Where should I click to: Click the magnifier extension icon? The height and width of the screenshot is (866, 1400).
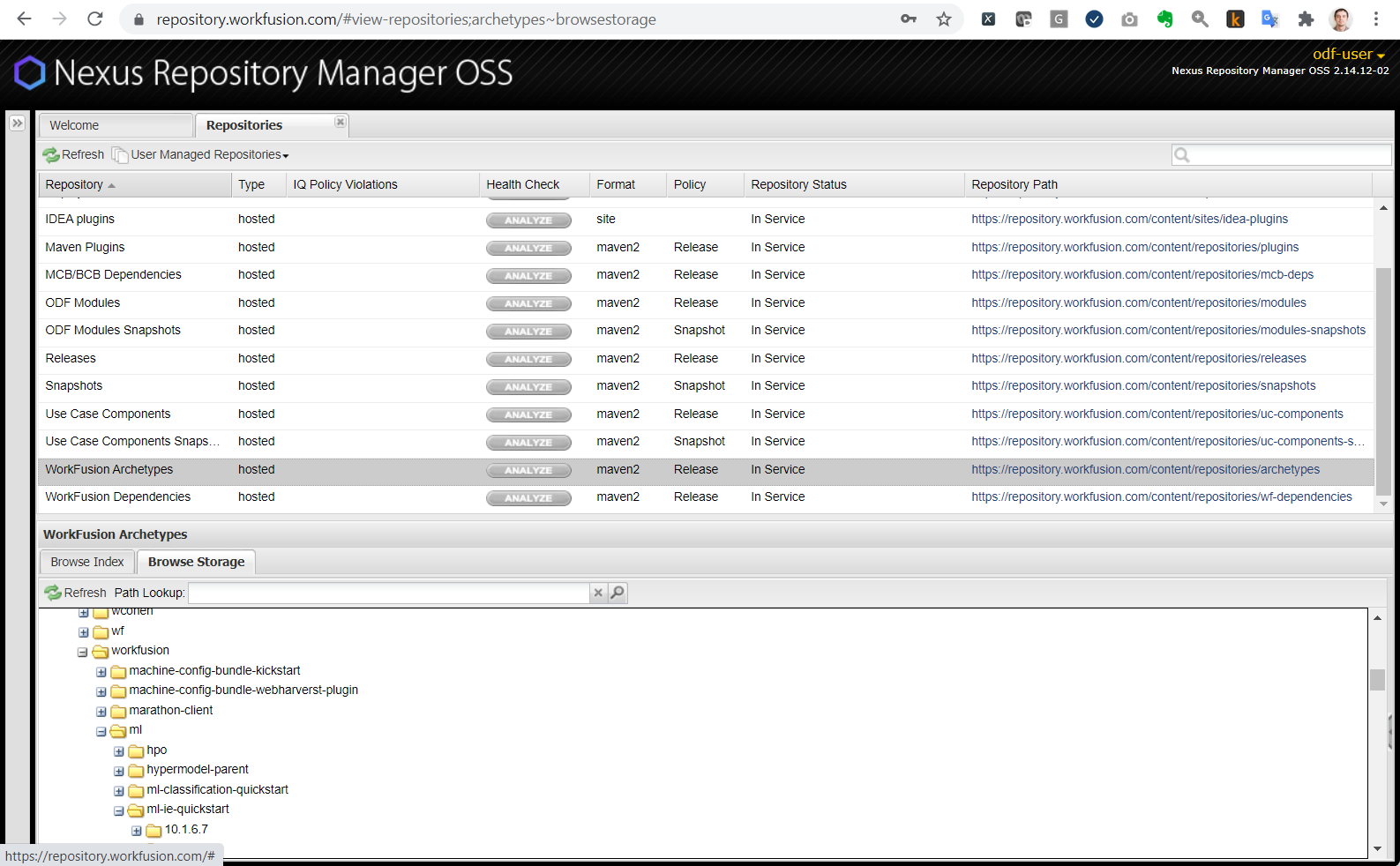[x=1200, y=19]
